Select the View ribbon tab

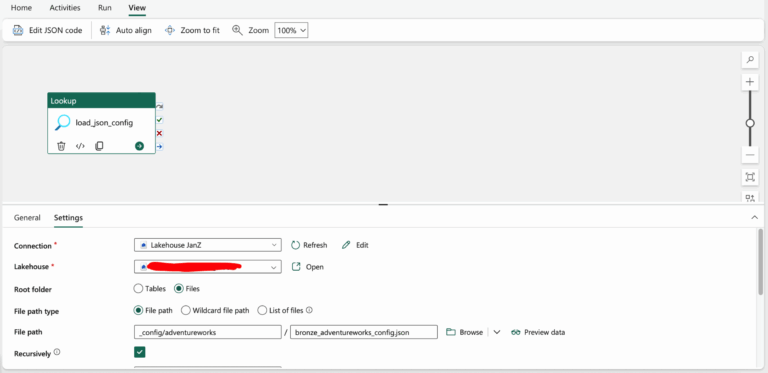[137, 8]
